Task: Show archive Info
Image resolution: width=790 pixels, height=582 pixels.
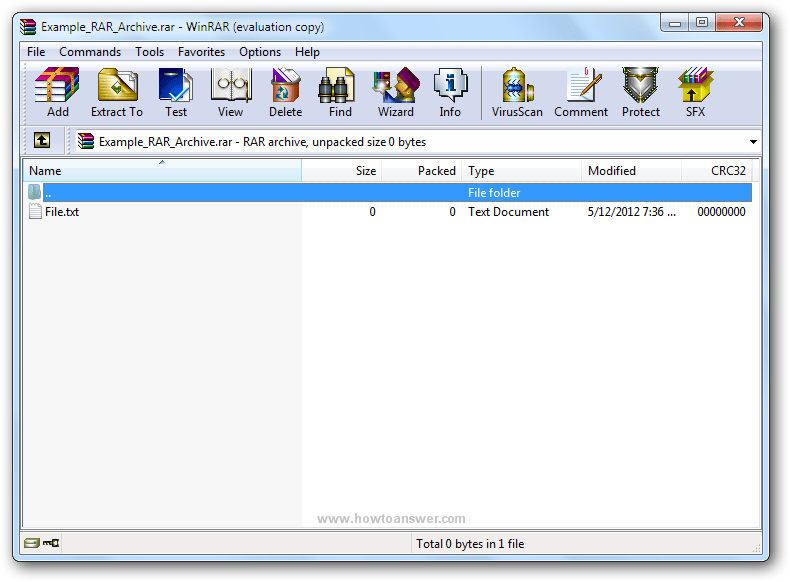Action: click(450, 93)
